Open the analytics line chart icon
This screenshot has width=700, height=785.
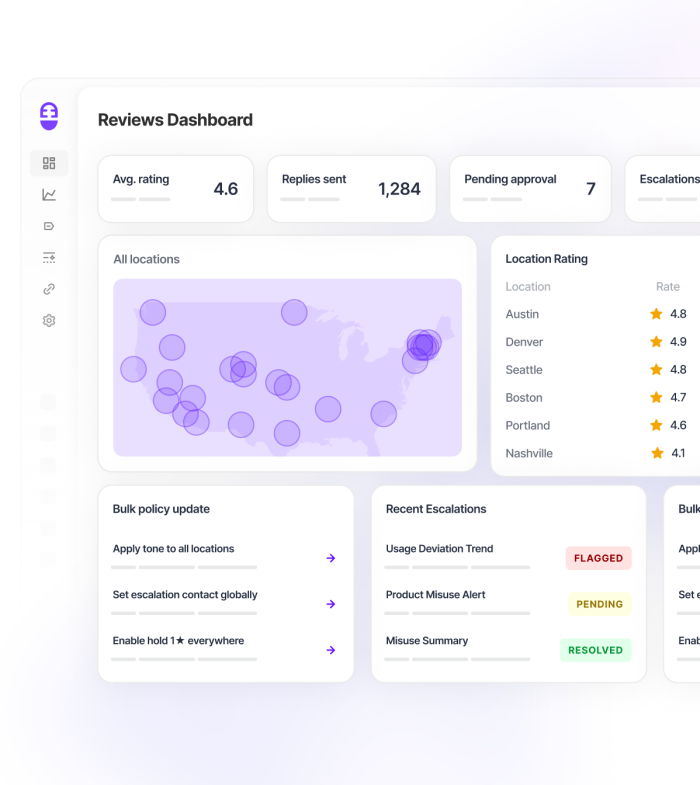tap(49, 195)
